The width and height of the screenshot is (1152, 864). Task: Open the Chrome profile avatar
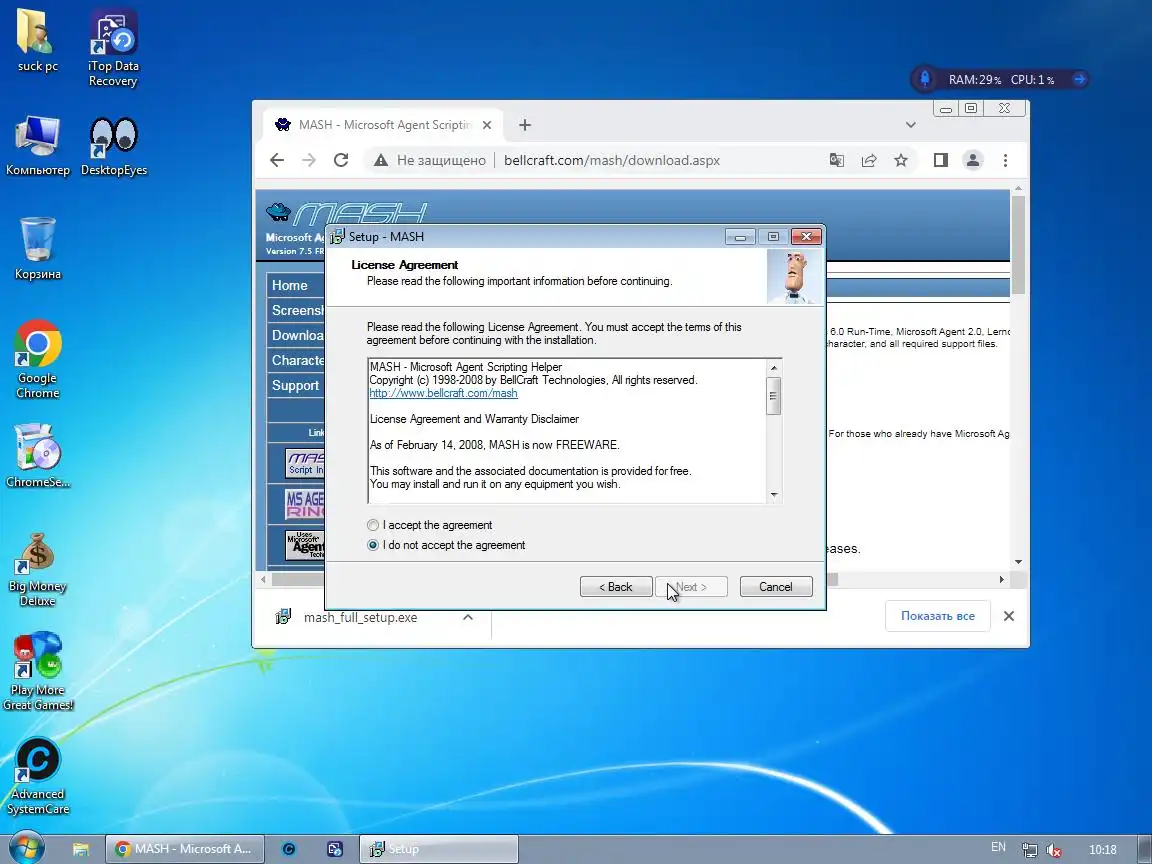coord(973,160)
